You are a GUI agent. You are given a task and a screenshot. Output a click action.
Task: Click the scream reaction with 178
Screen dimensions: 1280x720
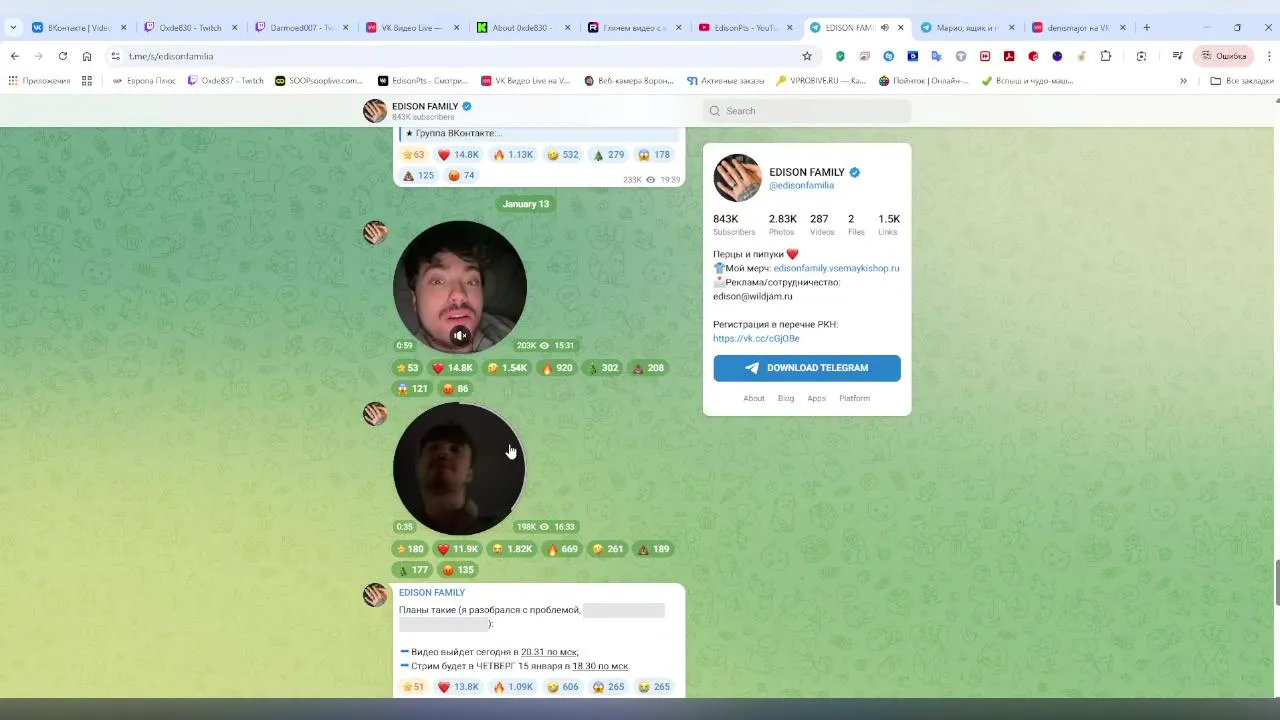[x=654, y=155]
